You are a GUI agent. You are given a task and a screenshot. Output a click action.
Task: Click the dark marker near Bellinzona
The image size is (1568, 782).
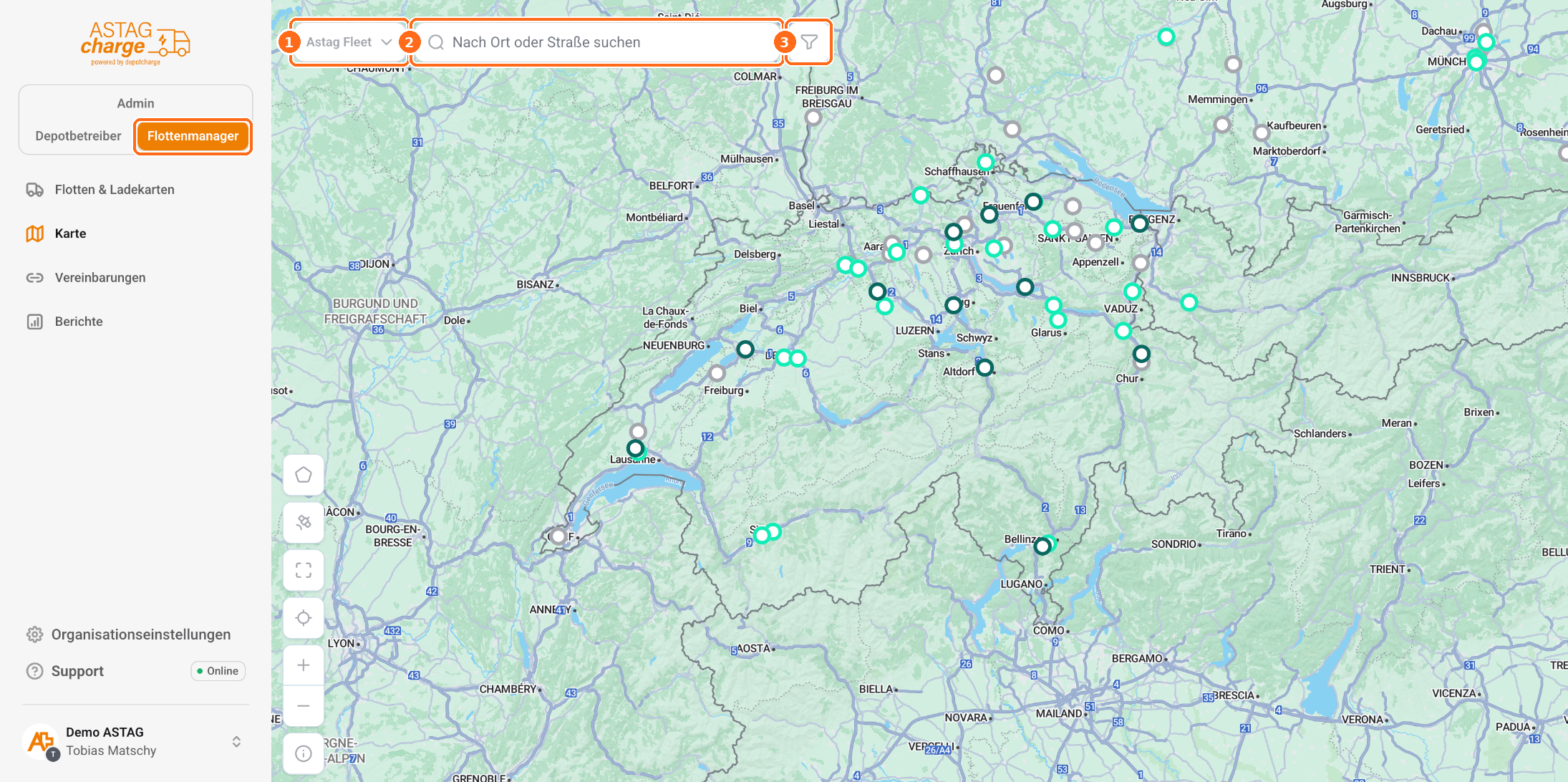(x=1042, y=546)
